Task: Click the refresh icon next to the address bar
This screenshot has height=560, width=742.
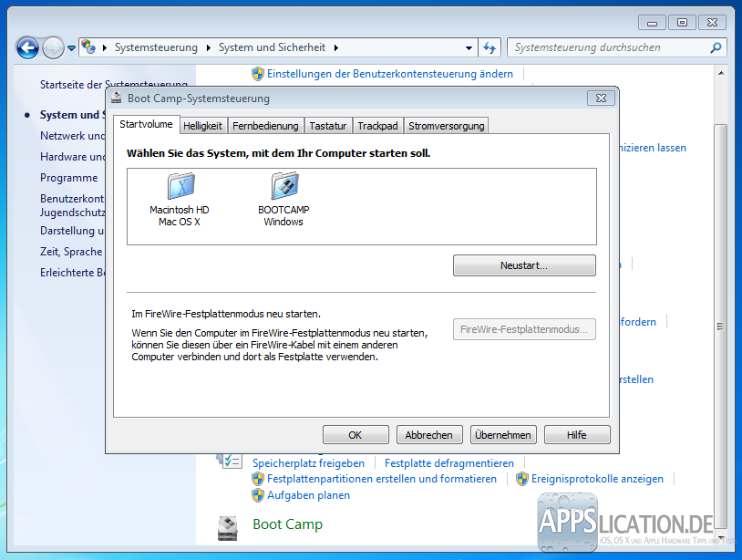Action: click(x=489, y=47)
